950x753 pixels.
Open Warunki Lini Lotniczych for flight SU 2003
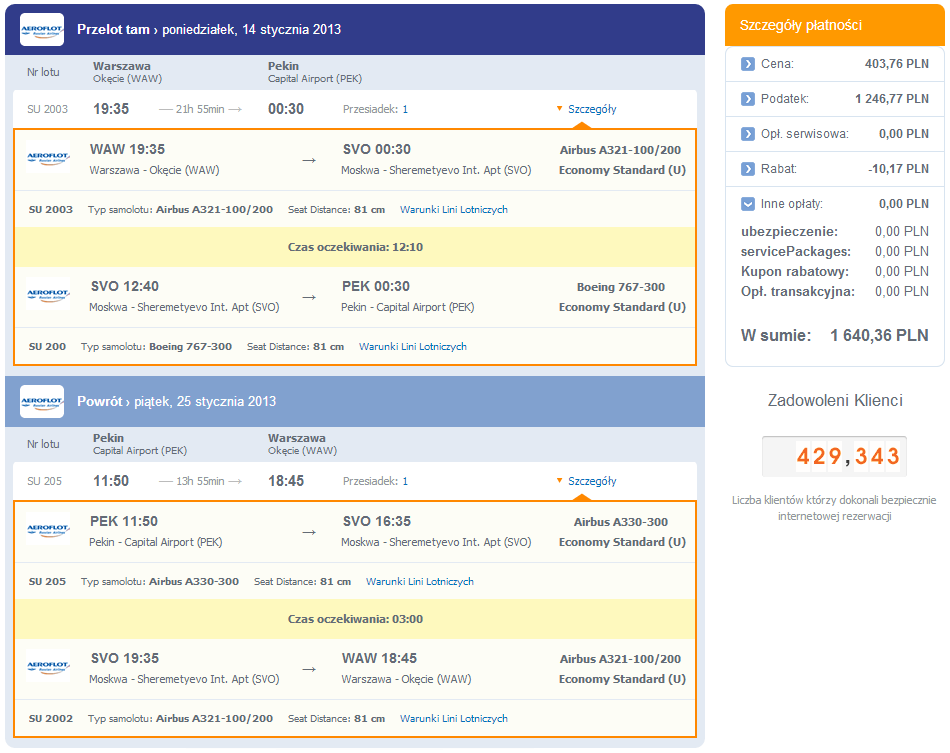click(x=453, y=210)
